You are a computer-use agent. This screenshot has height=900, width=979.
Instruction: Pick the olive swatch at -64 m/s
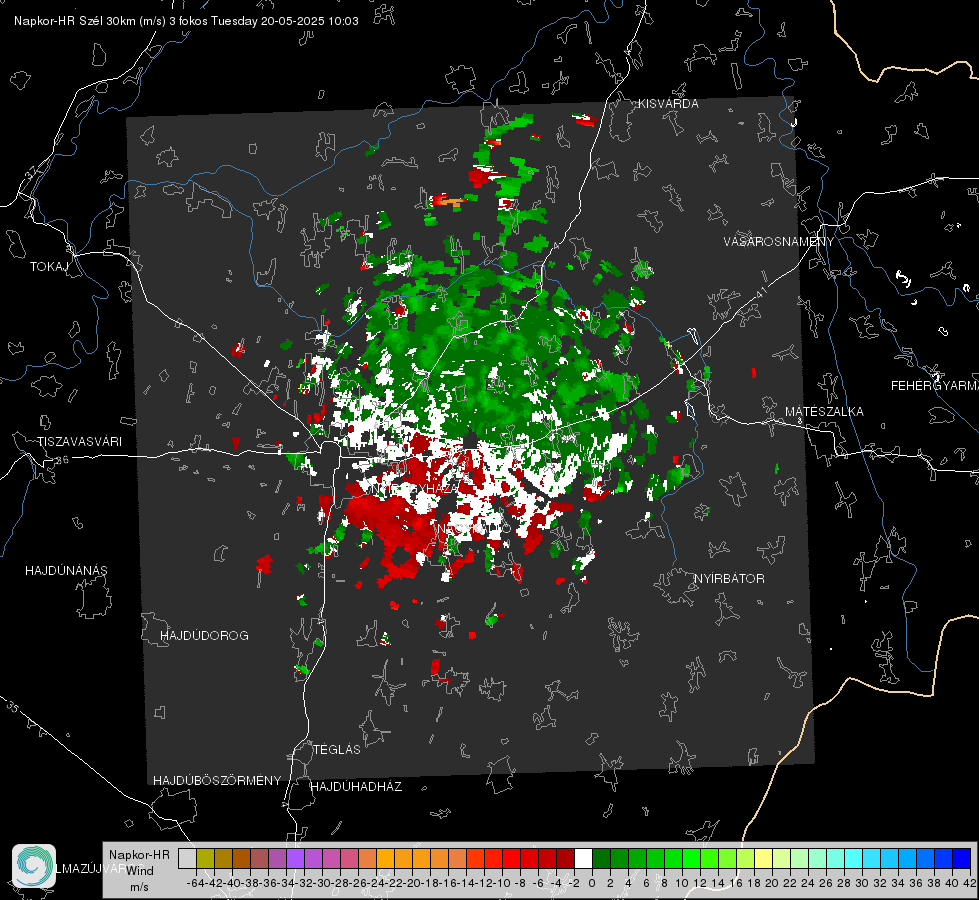(x=205, y=859)
